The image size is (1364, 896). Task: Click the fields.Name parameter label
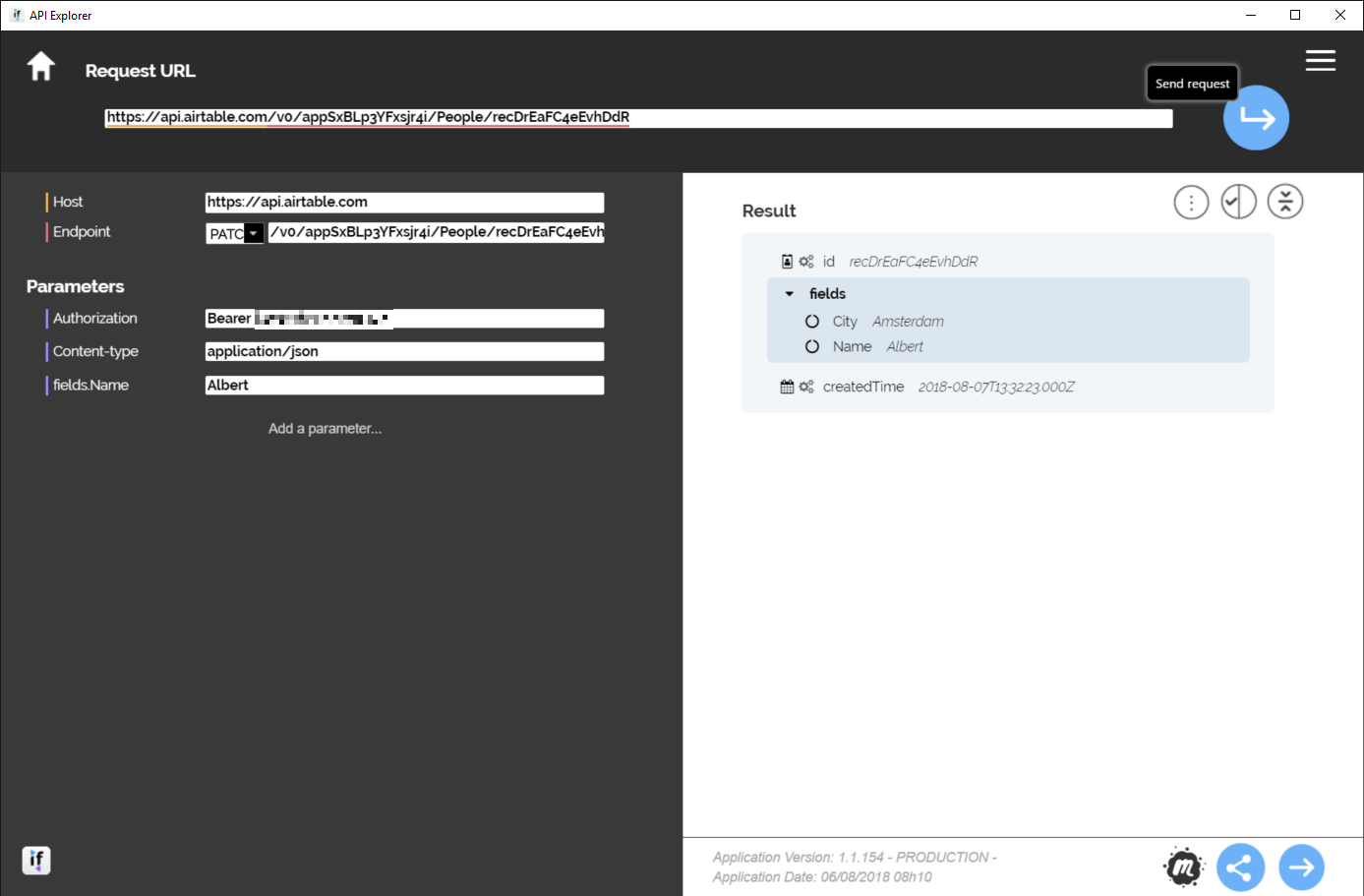(90, 386)
